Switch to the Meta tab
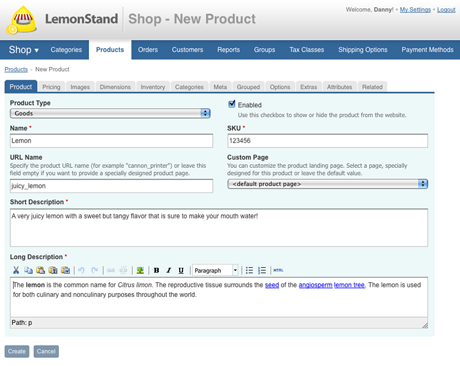The image size is (460, 366). coord(220,87)
